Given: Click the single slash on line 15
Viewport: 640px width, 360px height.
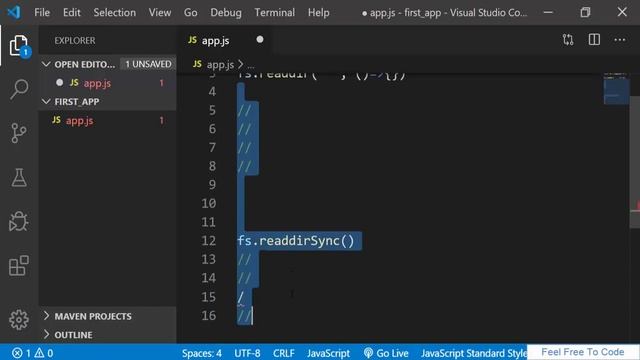Looking at the screenshot, I should 241,297.
